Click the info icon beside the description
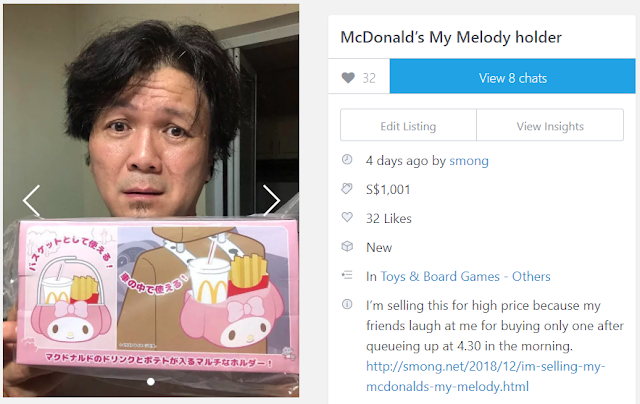640x404 pixels. [347, 304]
